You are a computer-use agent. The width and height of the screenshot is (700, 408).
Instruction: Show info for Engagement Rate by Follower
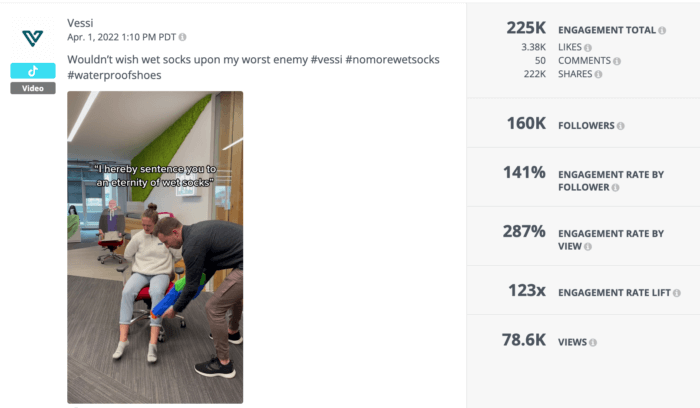coord(615,188)
